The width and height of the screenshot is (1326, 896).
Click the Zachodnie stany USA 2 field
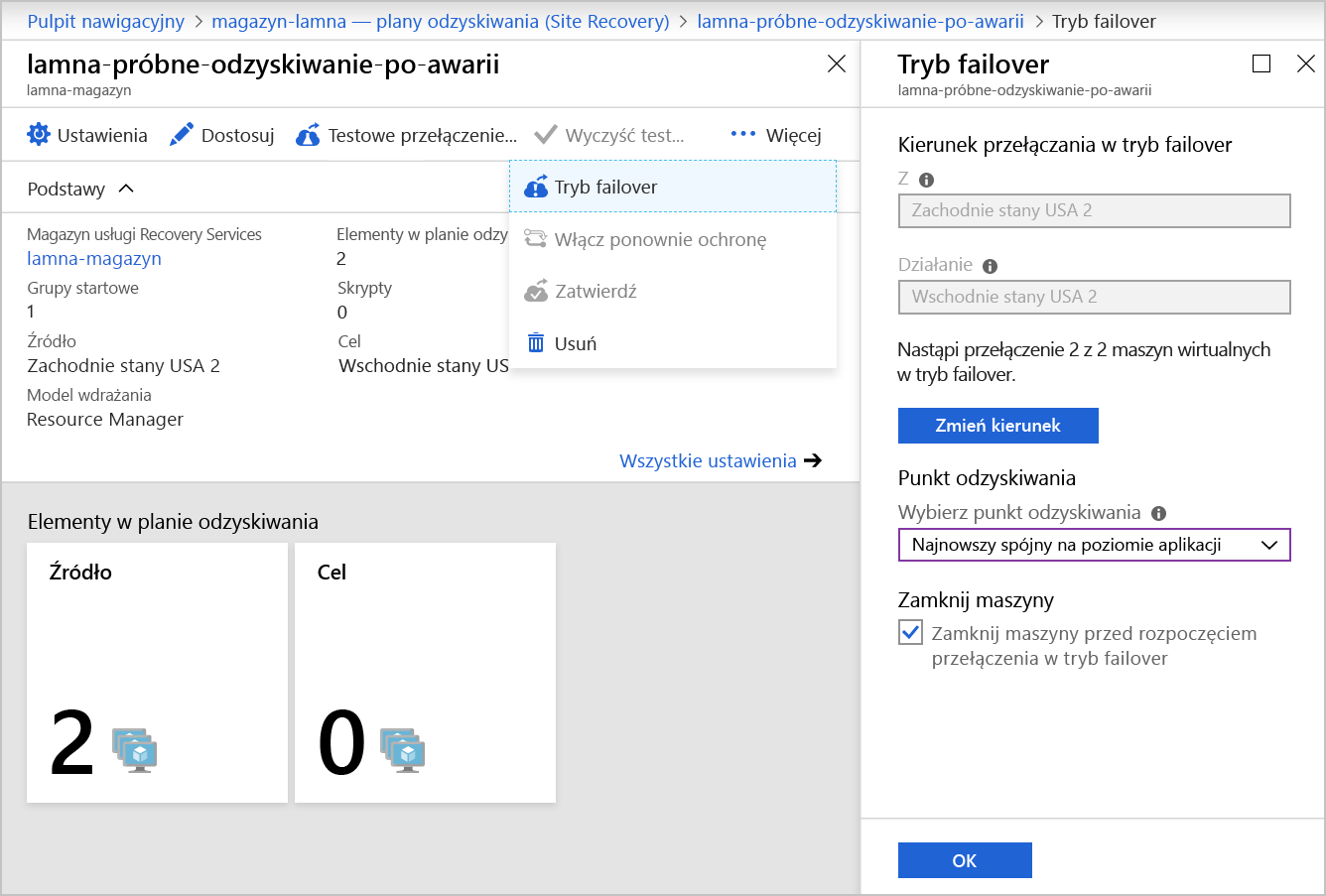(1094, 210)
